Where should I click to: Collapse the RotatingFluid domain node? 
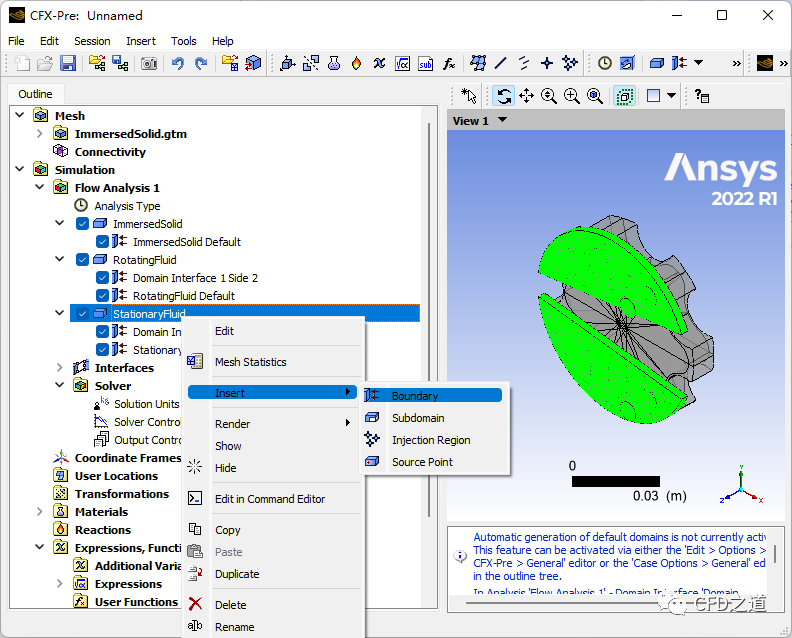pyautogui.click(x=60, y=260)
